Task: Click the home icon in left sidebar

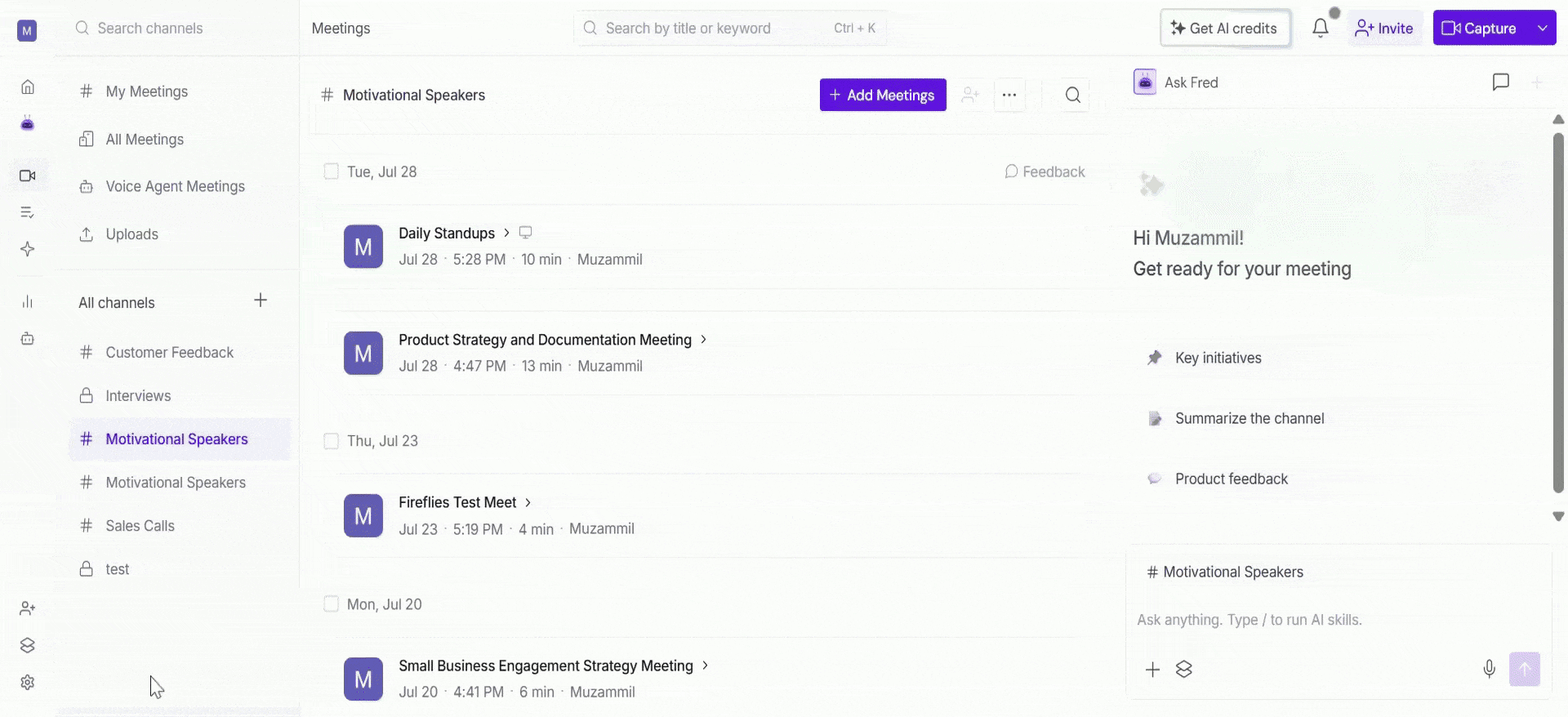Action: pyautogui.click(x=28, y=87)
